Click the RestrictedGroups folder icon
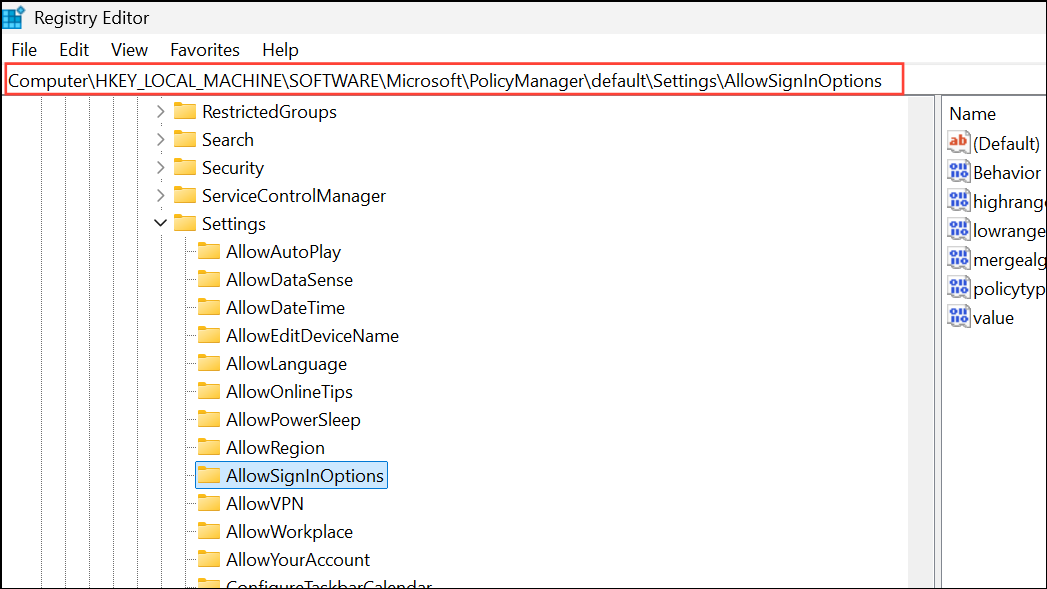1047x589 pixels. (x=184, y=111)
